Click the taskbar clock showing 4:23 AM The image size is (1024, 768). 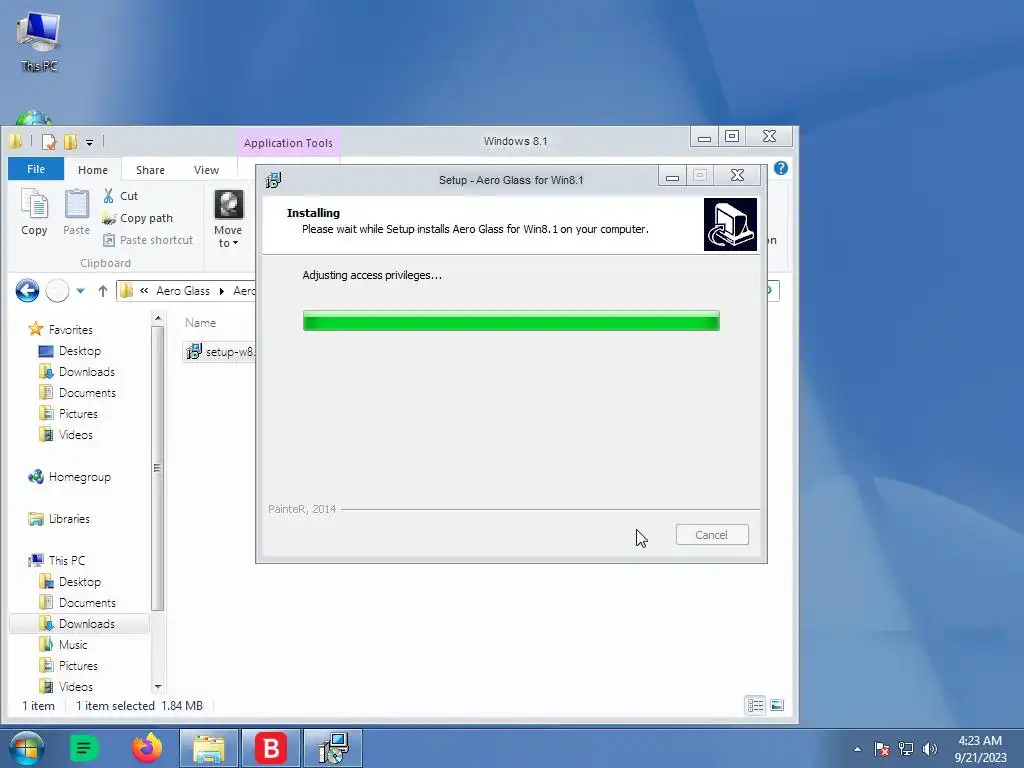(x=980, y=749)
